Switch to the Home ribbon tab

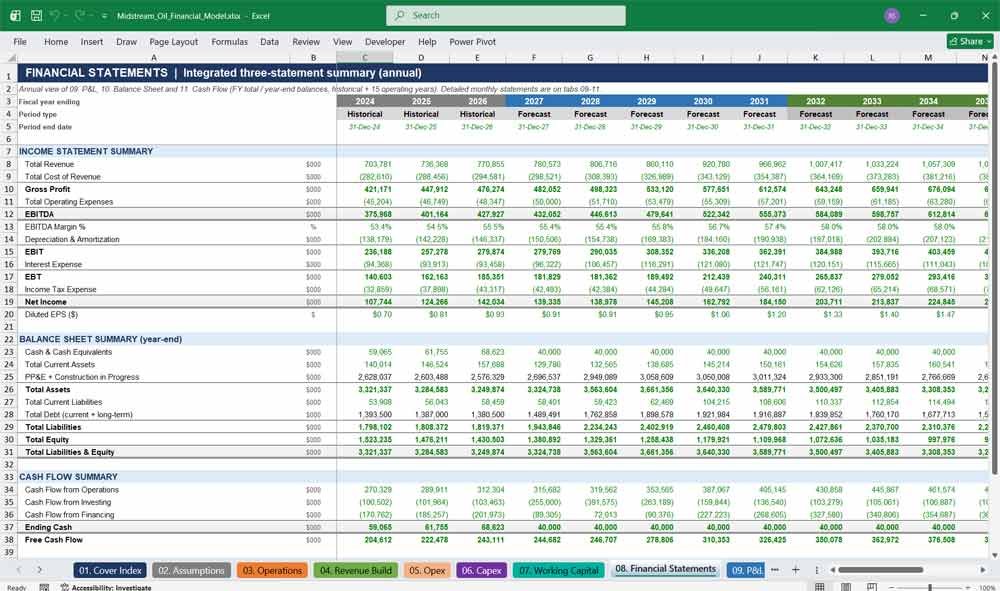tap(56, 41)
